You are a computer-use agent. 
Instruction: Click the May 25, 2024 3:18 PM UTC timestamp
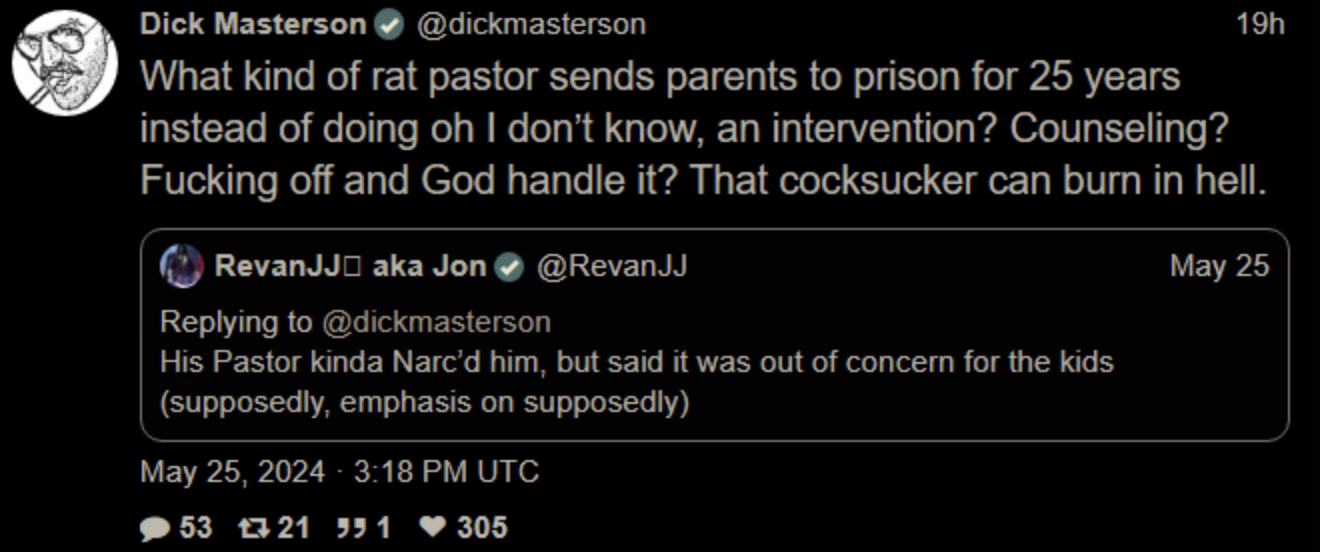tap(339, 471)
